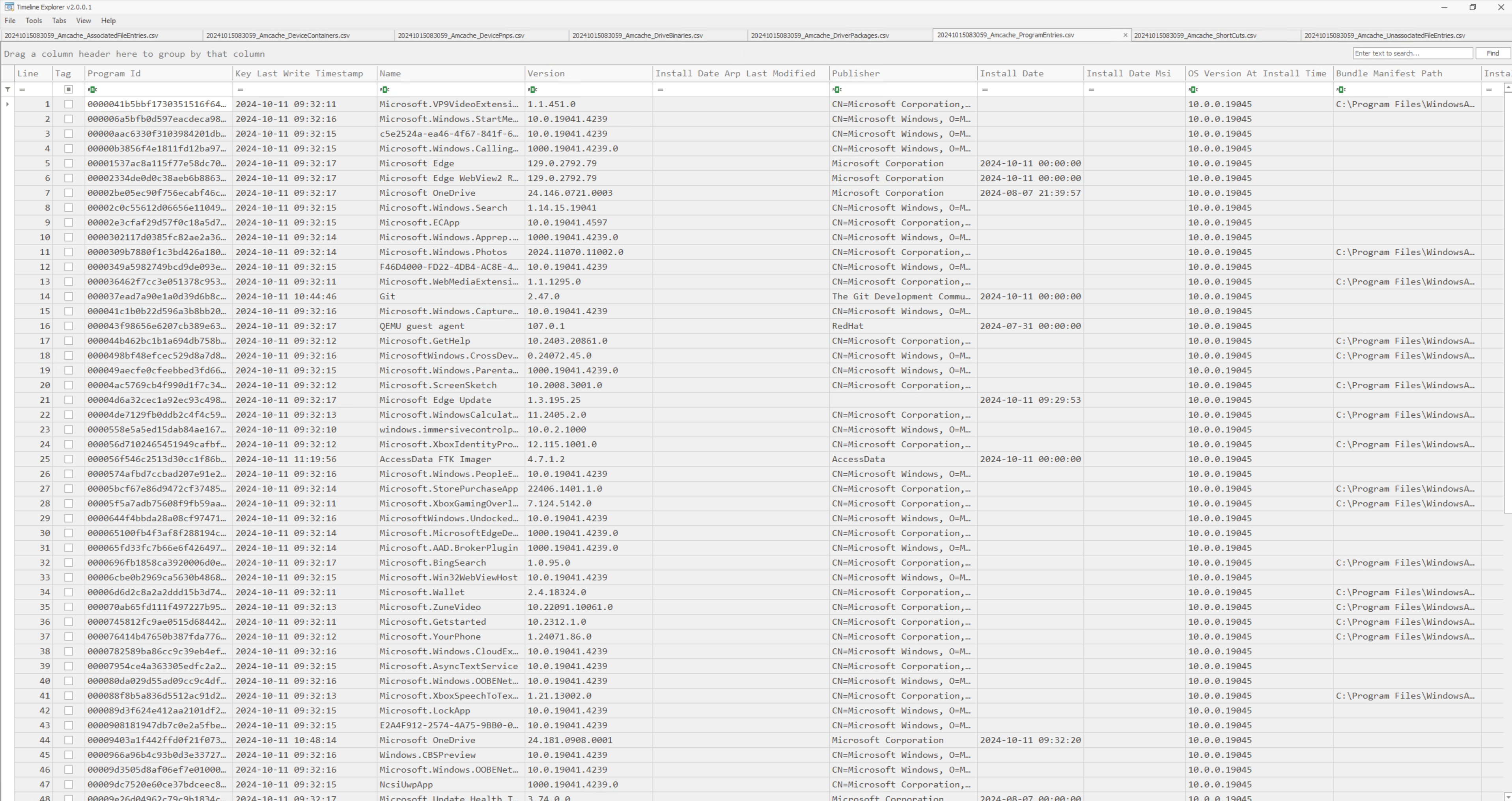
Task: Sort by the Install Date column header
Action: 1031,73
